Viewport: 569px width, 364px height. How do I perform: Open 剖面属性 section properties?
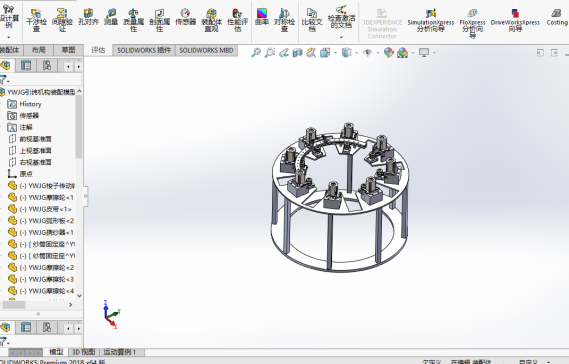pyautogui.click(x=160, y=20)
